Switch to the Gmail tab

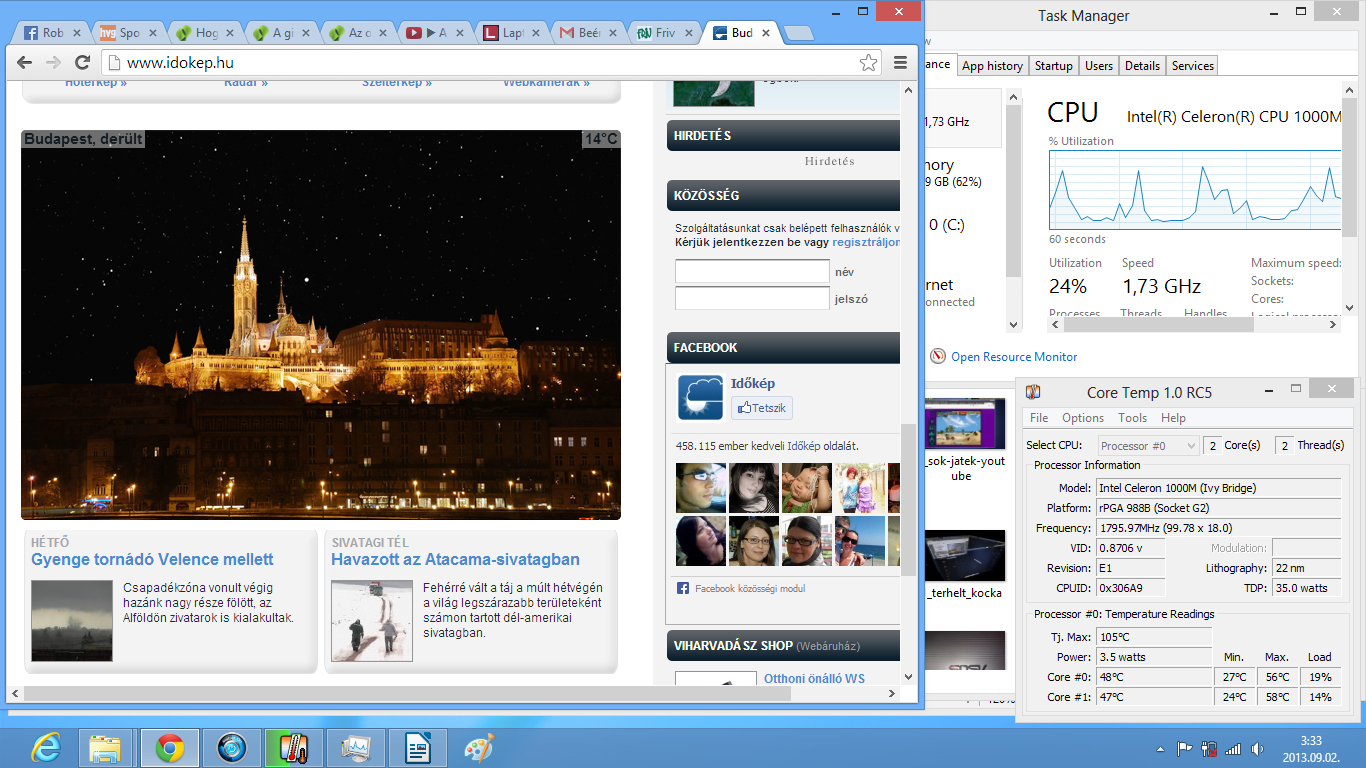point(587,33)
